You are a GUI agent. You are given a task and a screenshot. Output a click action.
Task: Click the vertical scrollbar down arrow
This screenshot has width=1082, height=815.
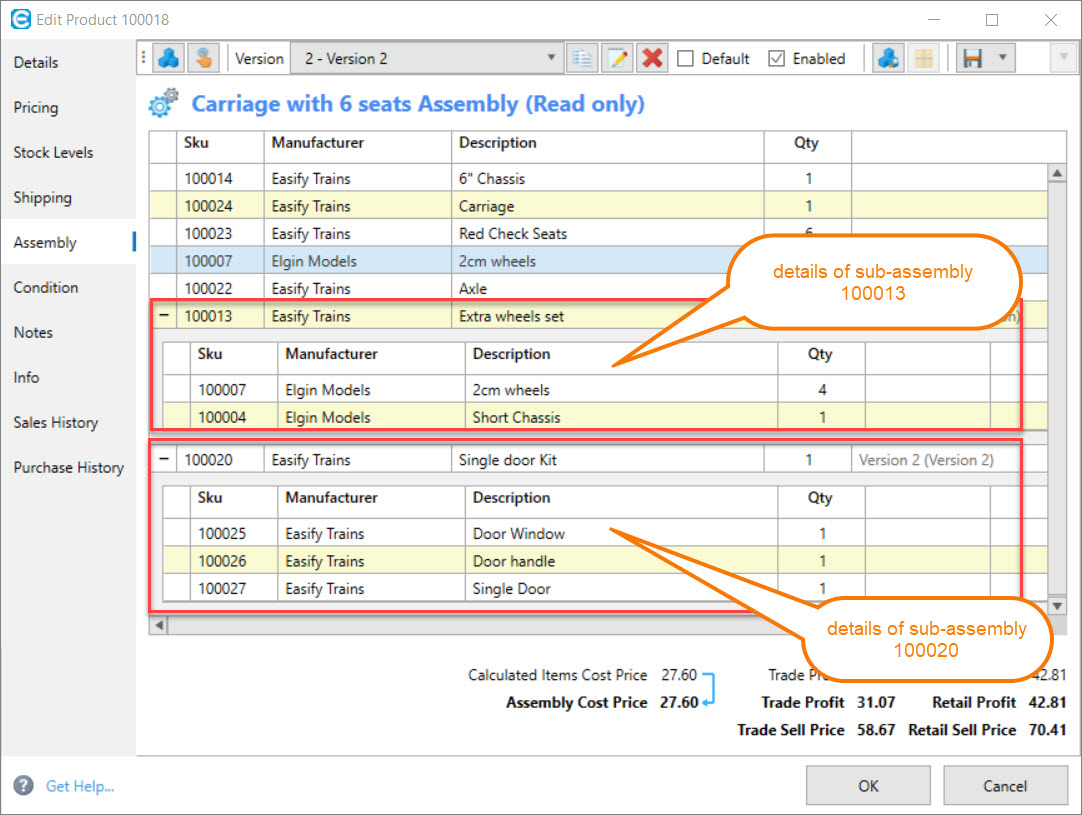click(x=1056, y=606)
